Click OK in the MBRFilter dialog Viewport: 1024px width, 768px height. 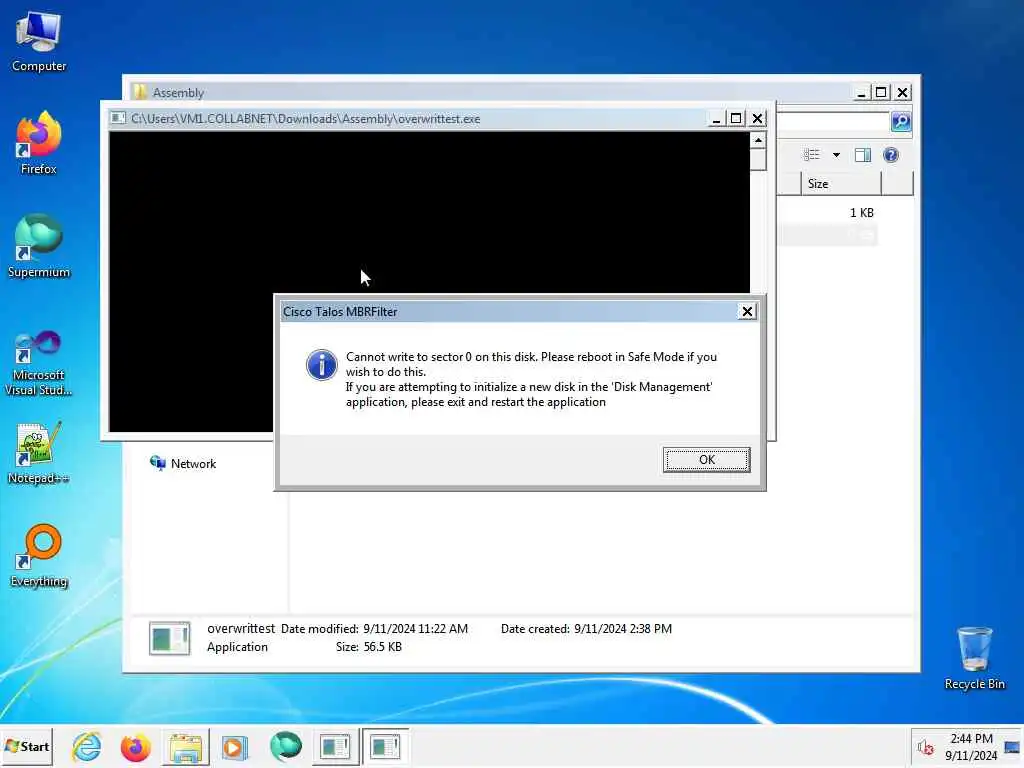pos(706,460)
